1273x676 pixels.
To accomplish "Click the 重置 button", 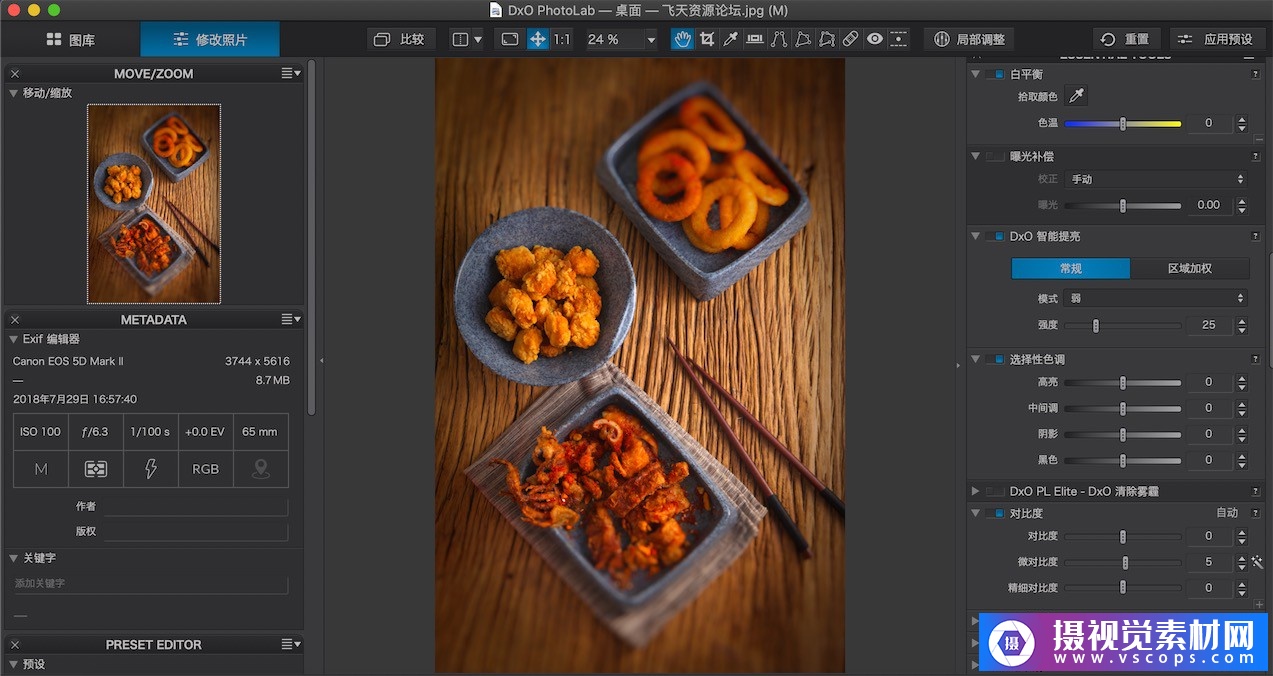I will point(1125,39).
